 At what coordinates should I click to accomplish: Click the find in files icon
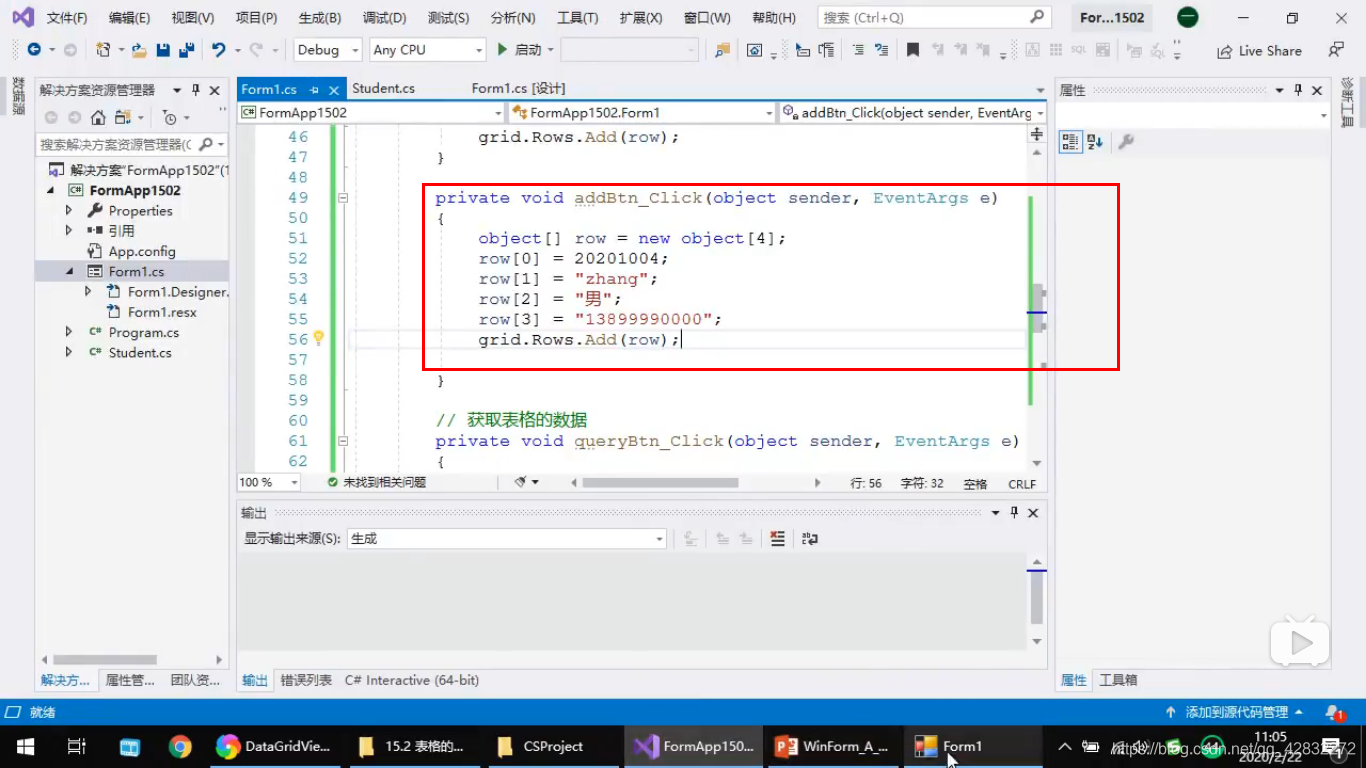tap(722, 50)
